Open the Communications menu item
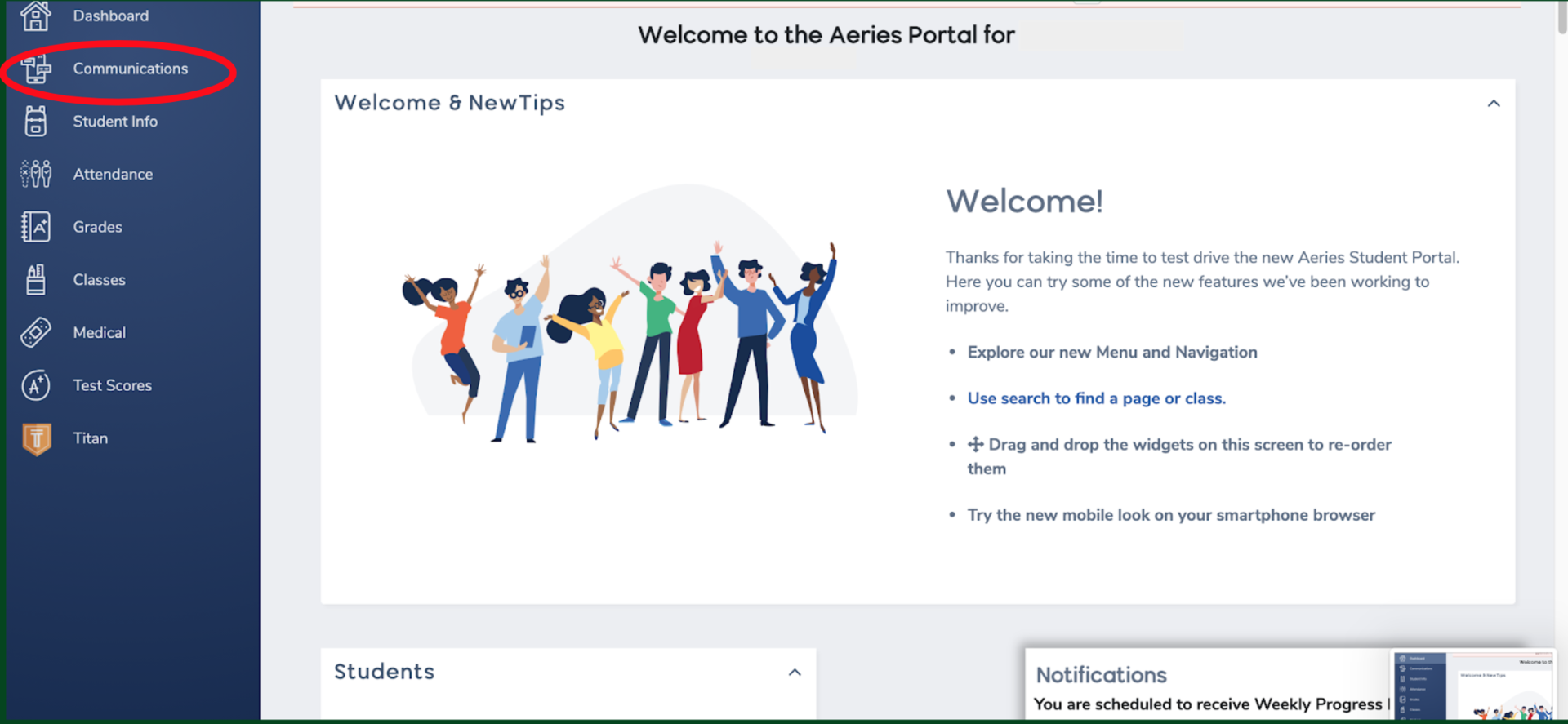Viewport: 1568px width, 724px height. (x=131, y=69)
